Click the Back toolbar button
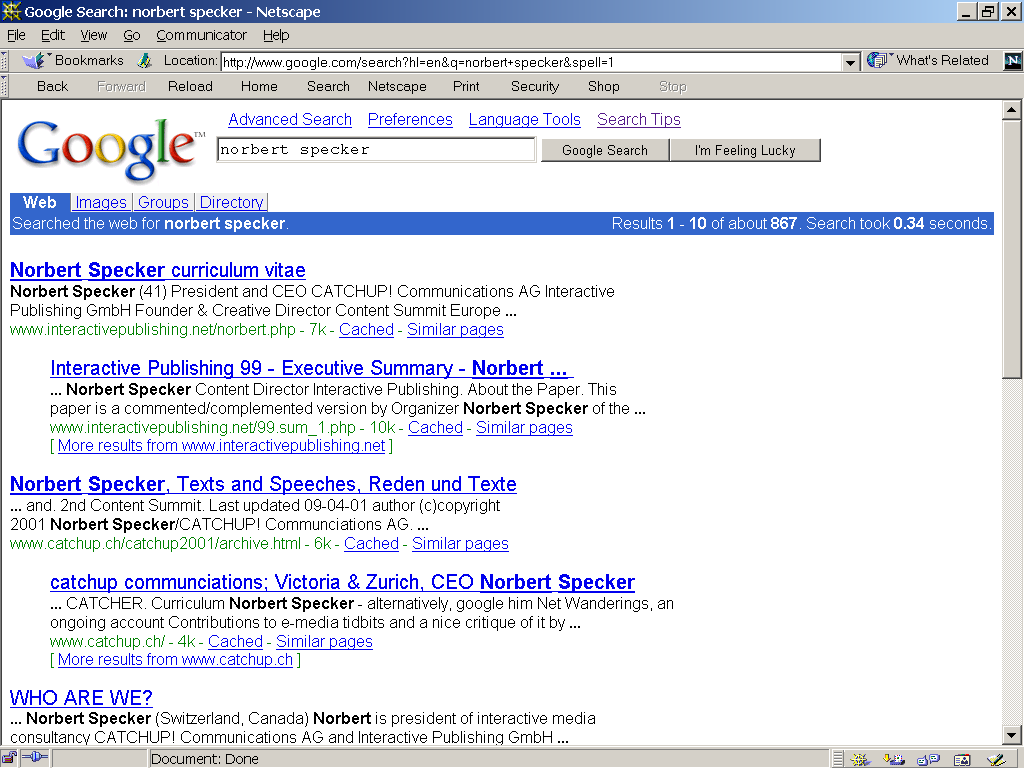Viewport: 1024px width, 768px height. tap(52, 86)
